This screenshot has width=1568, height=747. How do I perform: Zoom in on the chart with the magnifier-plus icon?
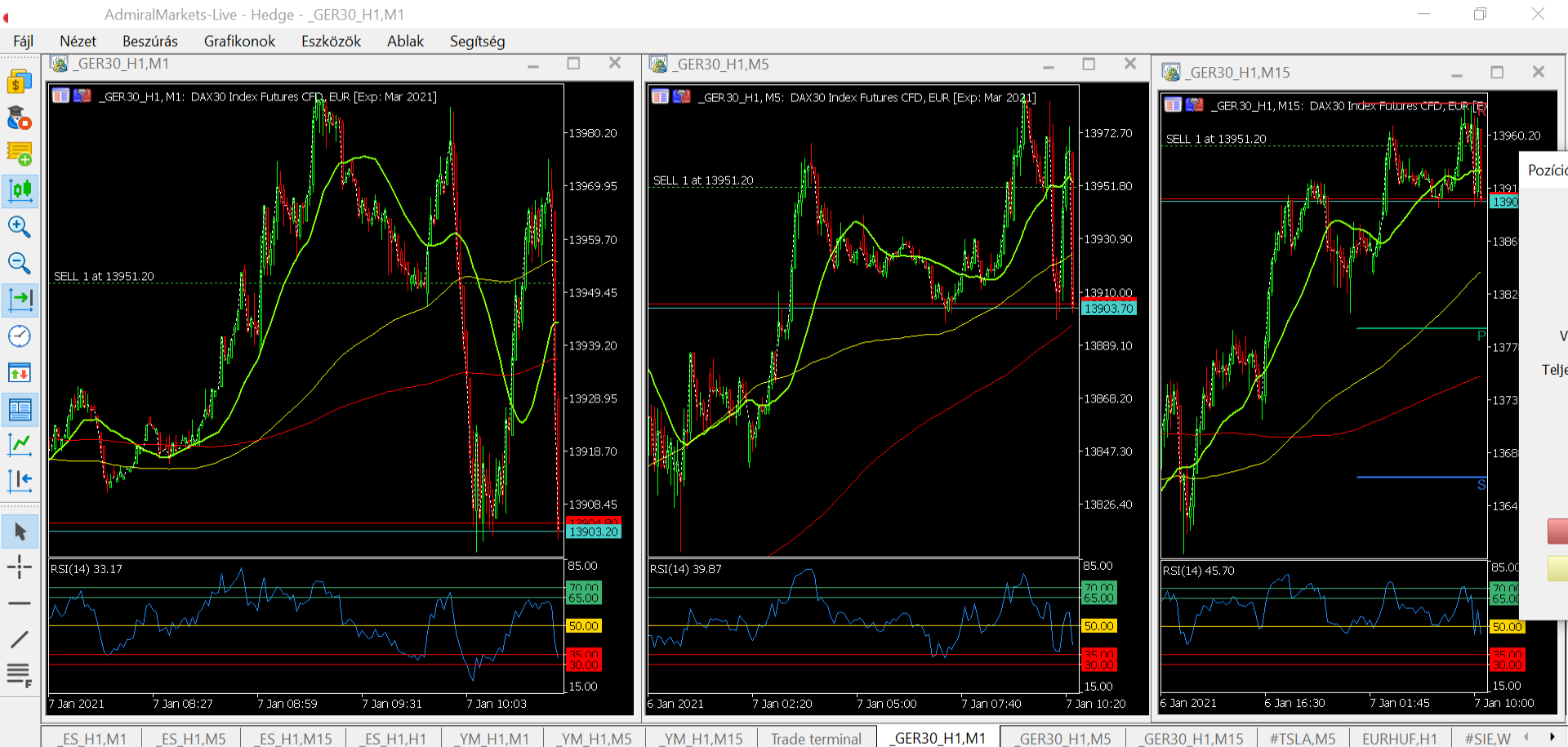20,227
